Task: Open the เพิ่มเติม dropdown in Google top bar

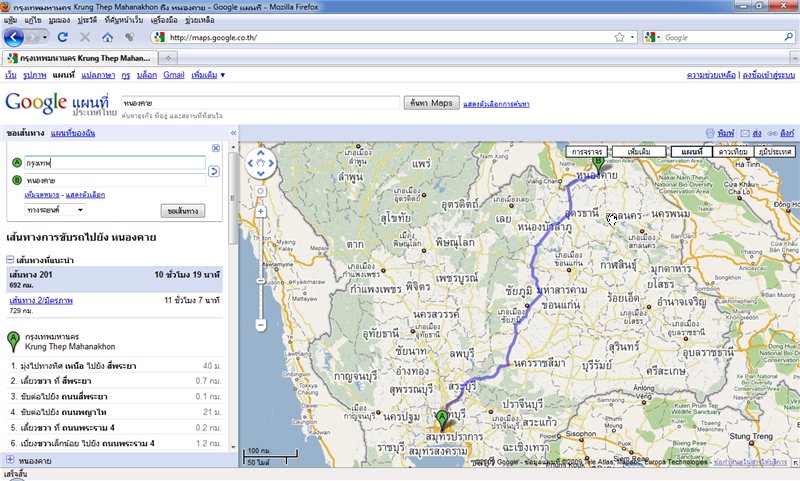Action: [208, 75]
